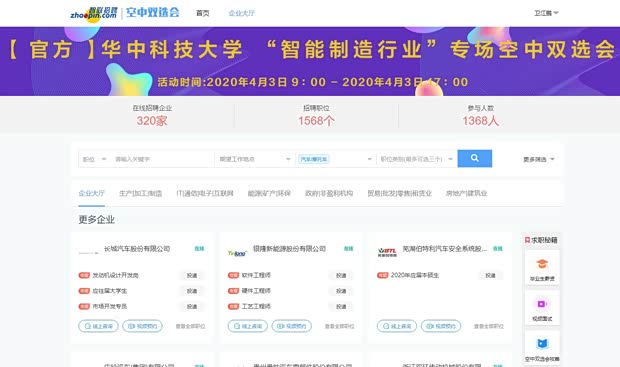The height and width of the screenshot is (367, 620).
Task: Click 投递 for 软件工程师
Action: pyautogui.click(x=341, y=275)
